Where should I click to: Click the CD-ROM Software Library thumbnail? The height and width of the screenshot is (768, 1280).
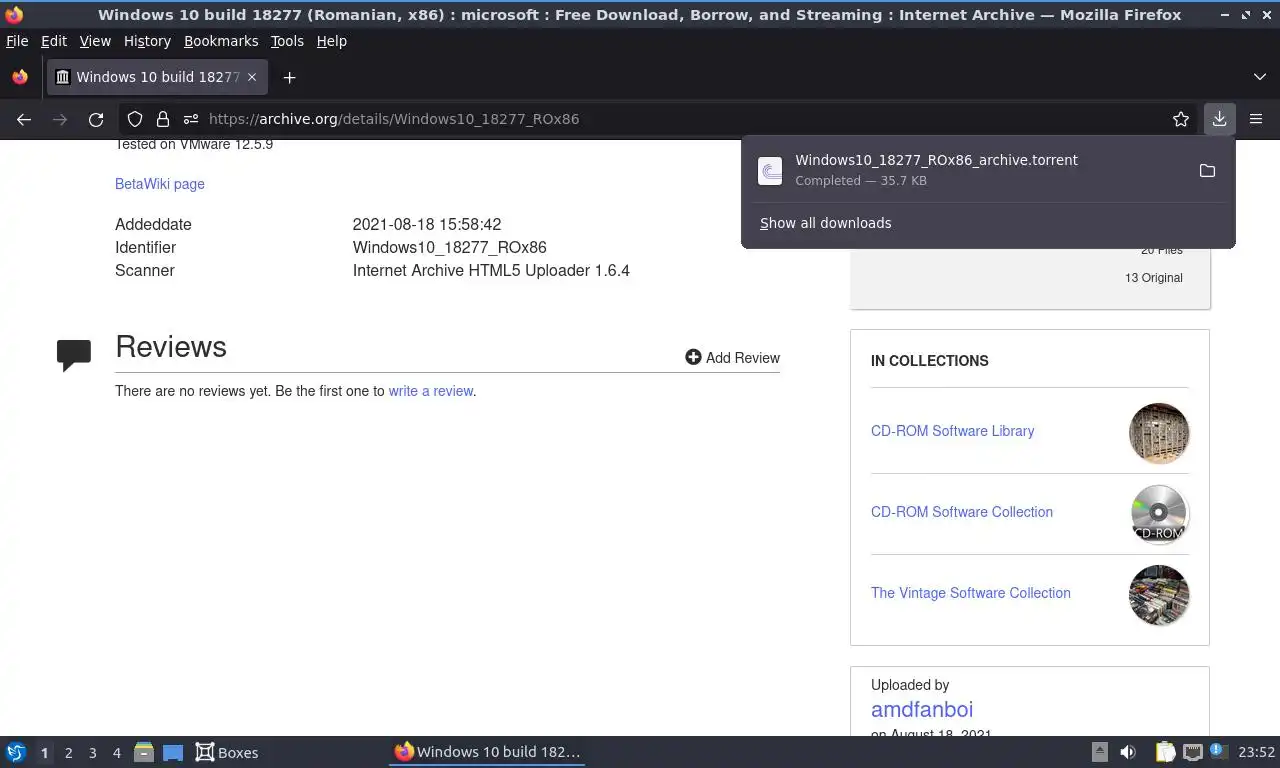click(1159, 433)
